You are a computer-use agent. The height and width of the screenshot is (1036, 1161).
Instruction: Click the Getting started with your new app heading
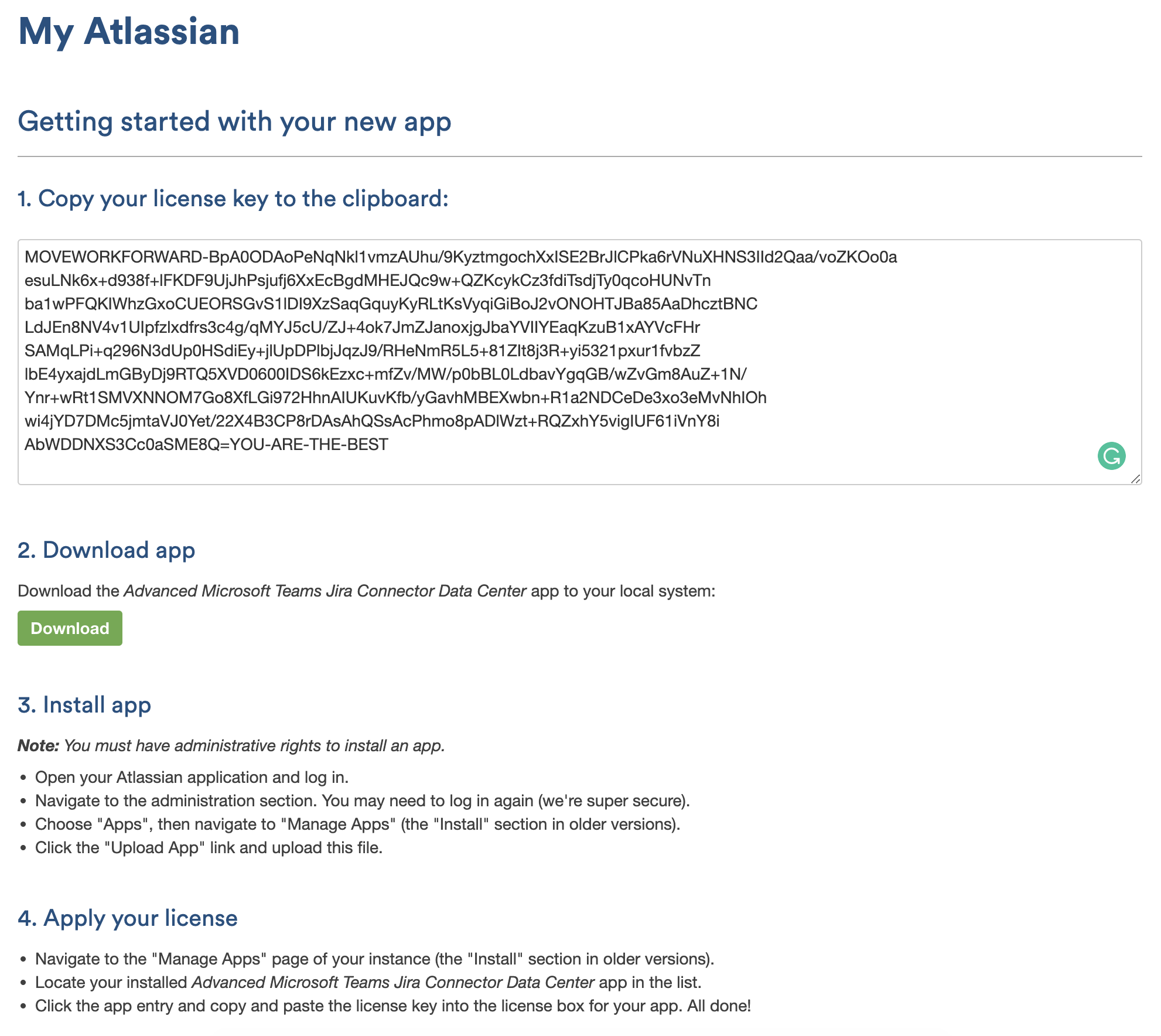pyautogui.click(x=234, y=122)
